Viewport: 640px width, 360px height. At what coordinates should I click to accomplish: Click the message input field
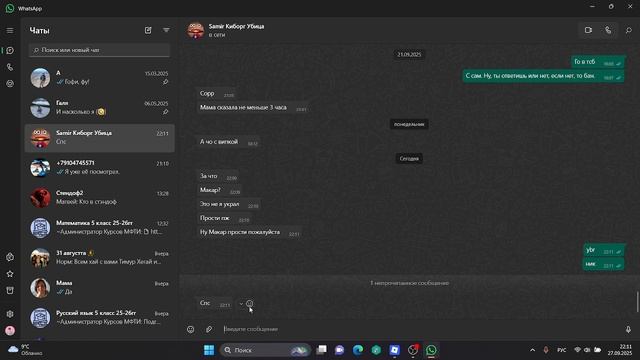pos(420,329)
